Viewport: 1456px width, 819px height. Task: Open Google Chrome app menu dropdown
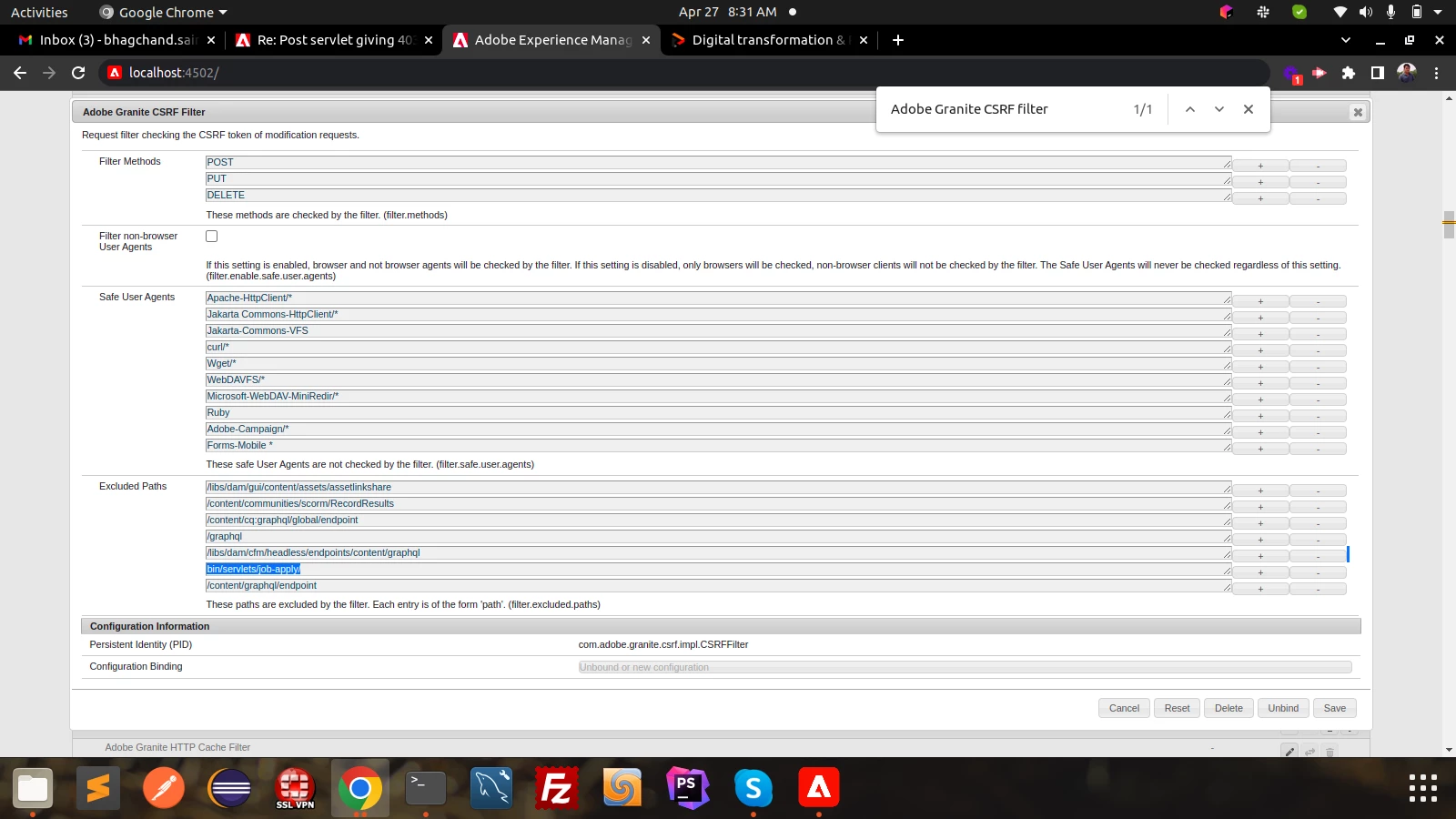pyautogui.click(x=163, y=12)
